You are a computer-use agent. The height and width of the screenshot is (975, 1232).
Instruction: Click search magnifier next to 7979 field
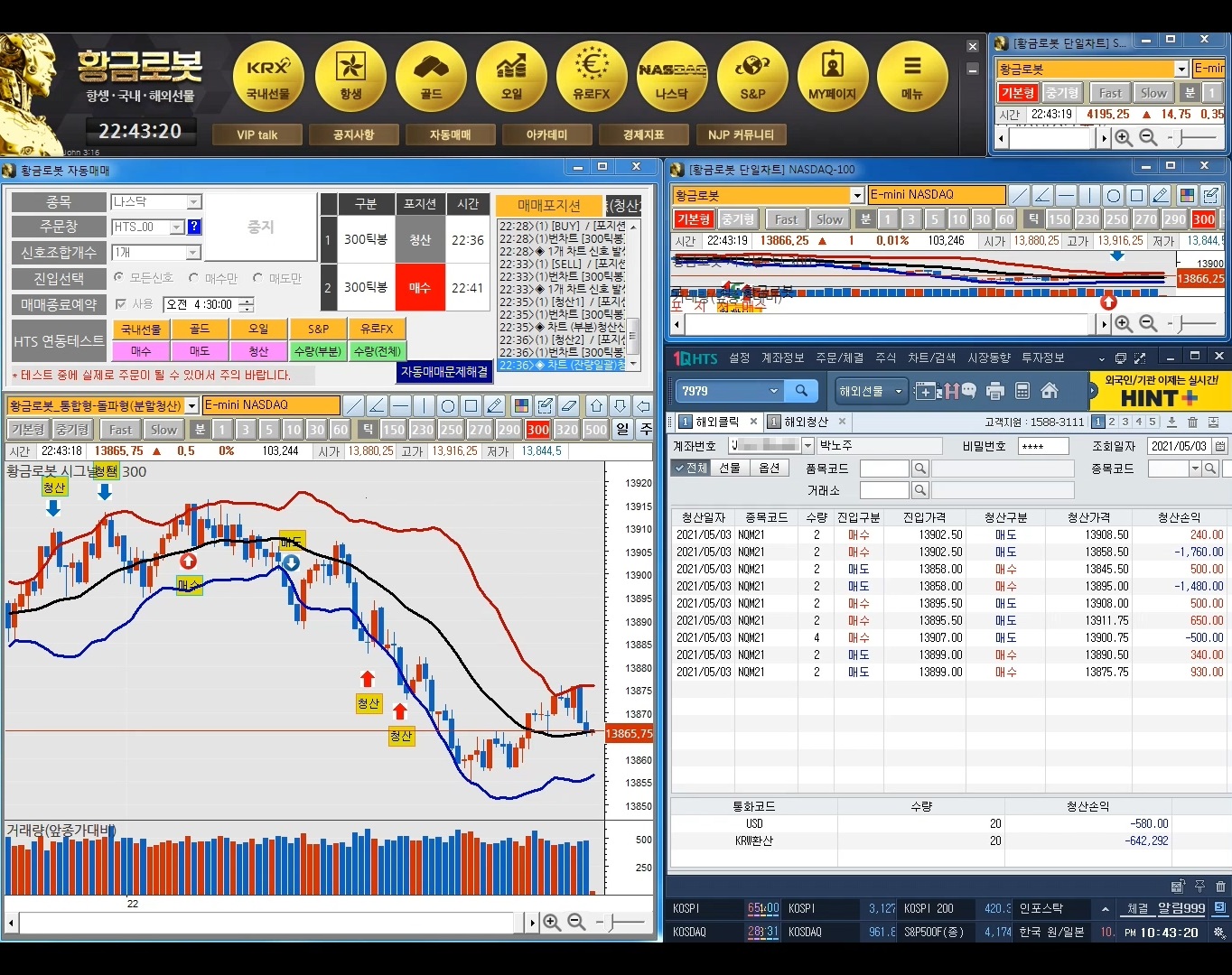(x=801, y=391)
